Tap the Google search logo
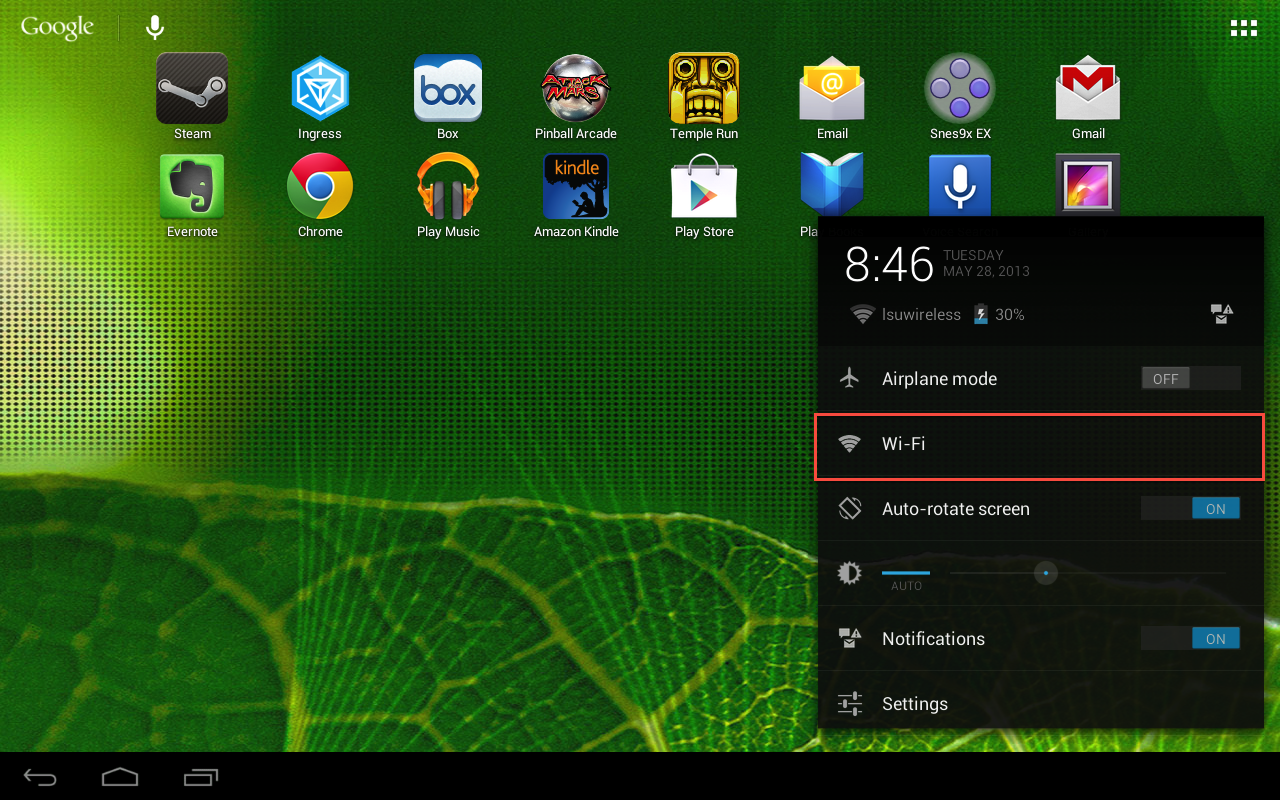 (57, 28)
